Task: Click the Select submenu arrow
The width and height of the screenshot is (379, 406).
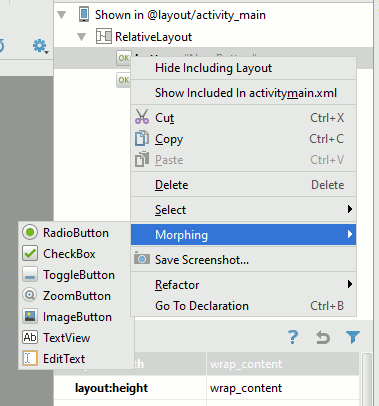Action: point(349,209)
